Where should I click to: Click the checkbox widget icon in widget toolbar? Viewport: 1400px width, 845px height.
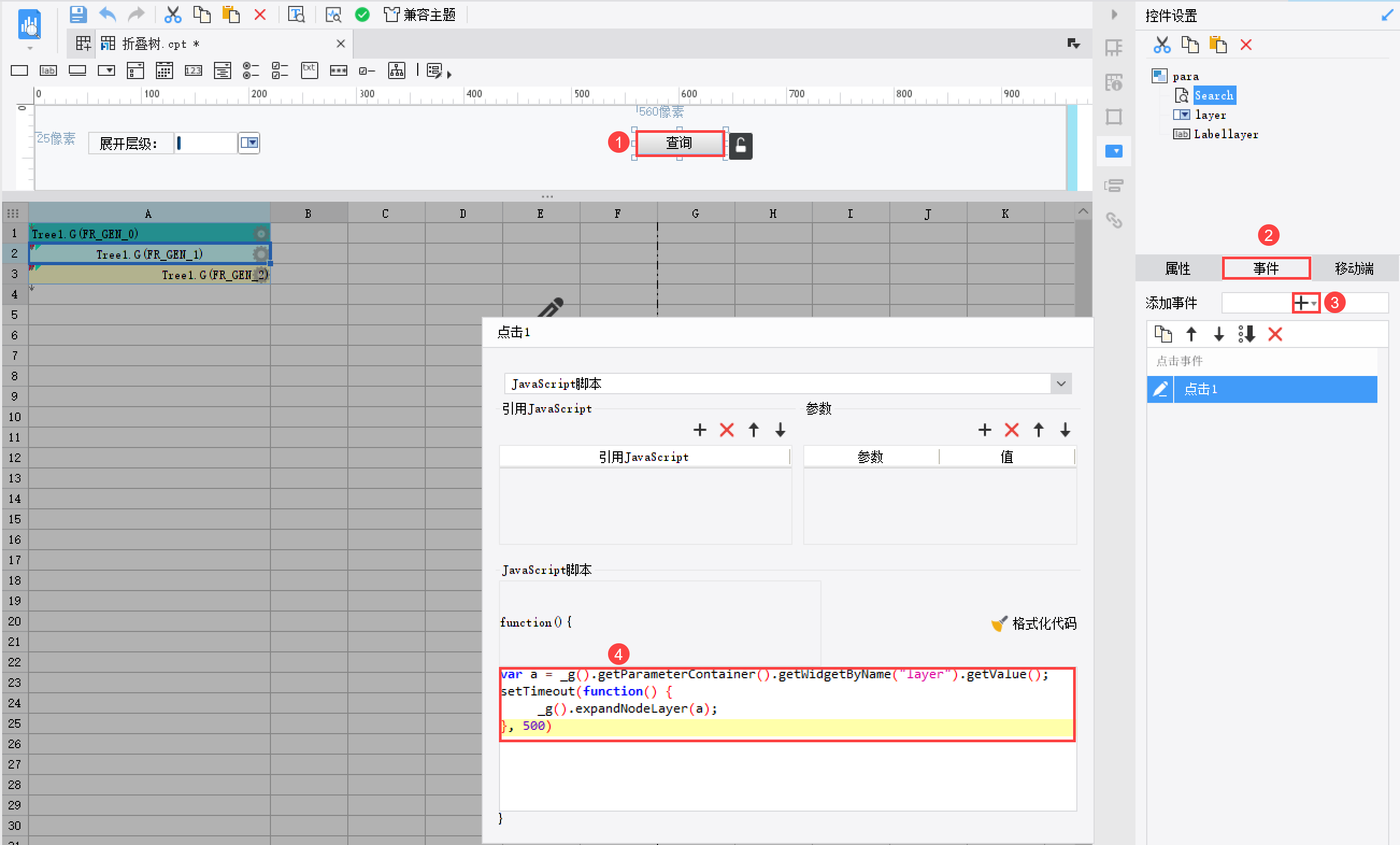pyautogui.click(x=367, y=71)
